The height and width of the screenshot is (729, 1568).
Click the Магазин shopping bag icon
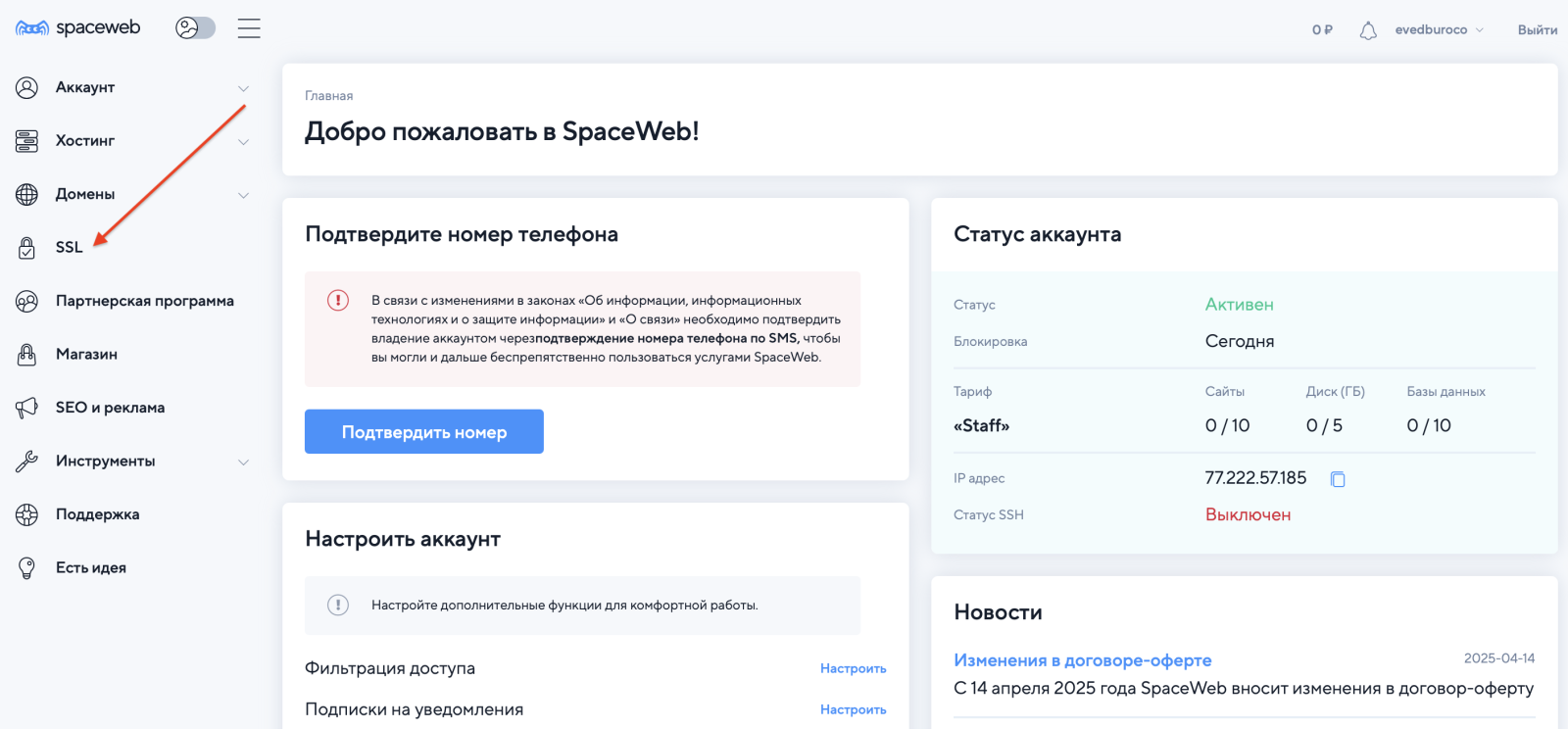click(x=26, y=354)
